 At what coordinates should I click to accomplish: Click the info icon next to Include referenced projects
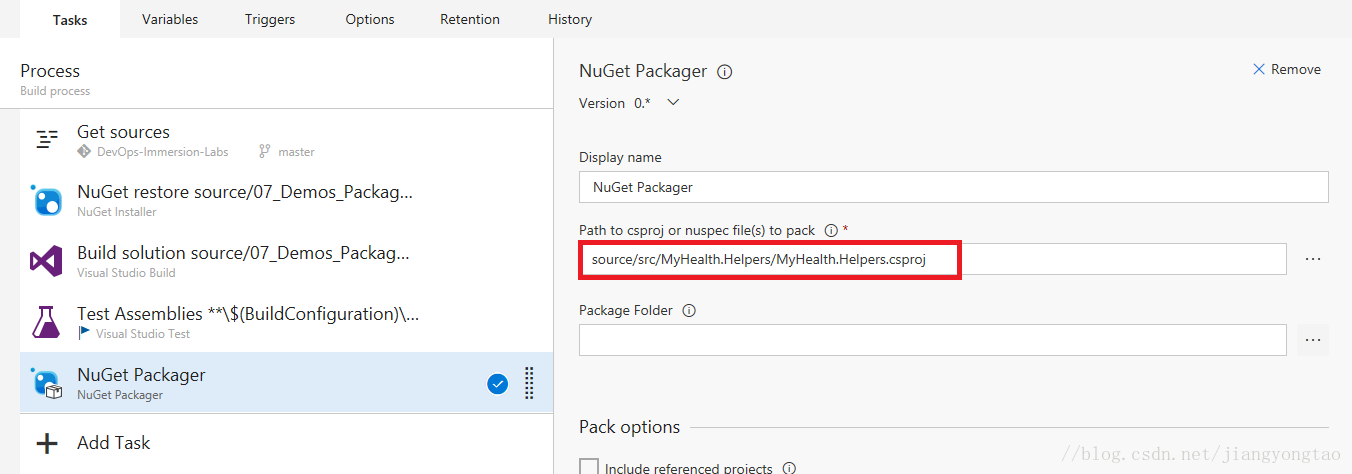[789, 468]
